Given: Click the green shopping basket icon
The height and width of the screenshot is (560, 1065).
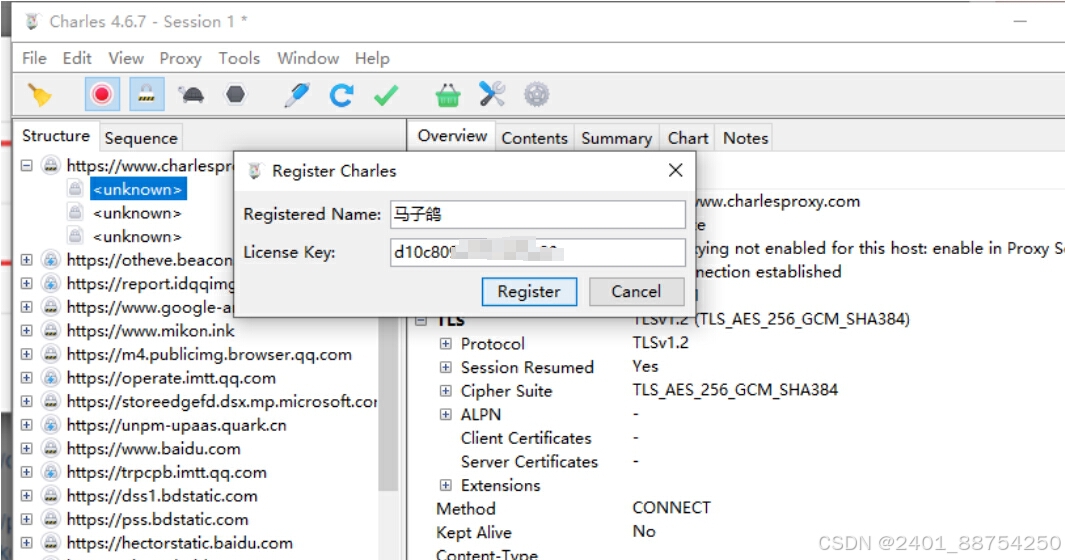Looking at the screenshot, I should pos(448,94).
